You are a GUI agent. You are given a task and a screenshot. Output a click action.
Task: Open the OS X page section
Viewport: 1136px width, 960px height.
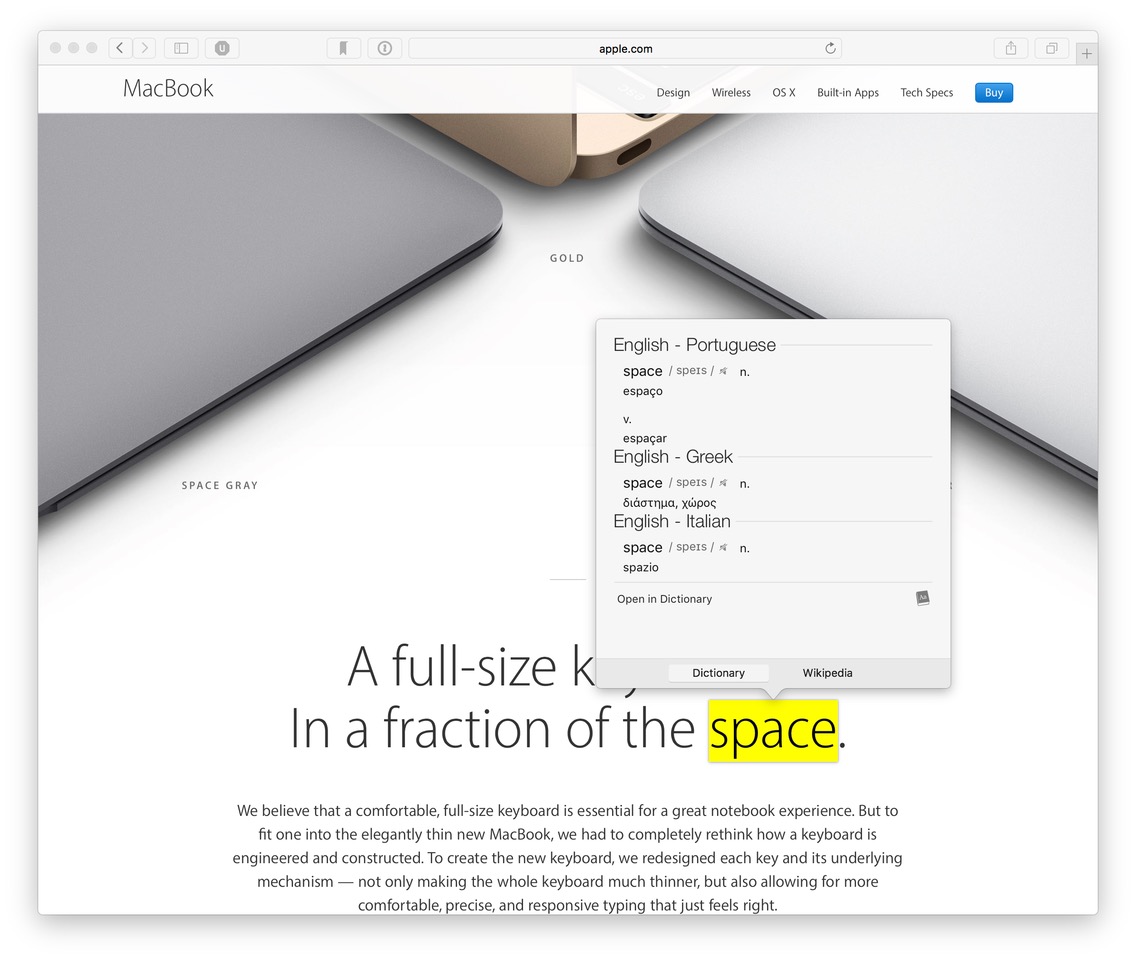click(x=784, y=93)
